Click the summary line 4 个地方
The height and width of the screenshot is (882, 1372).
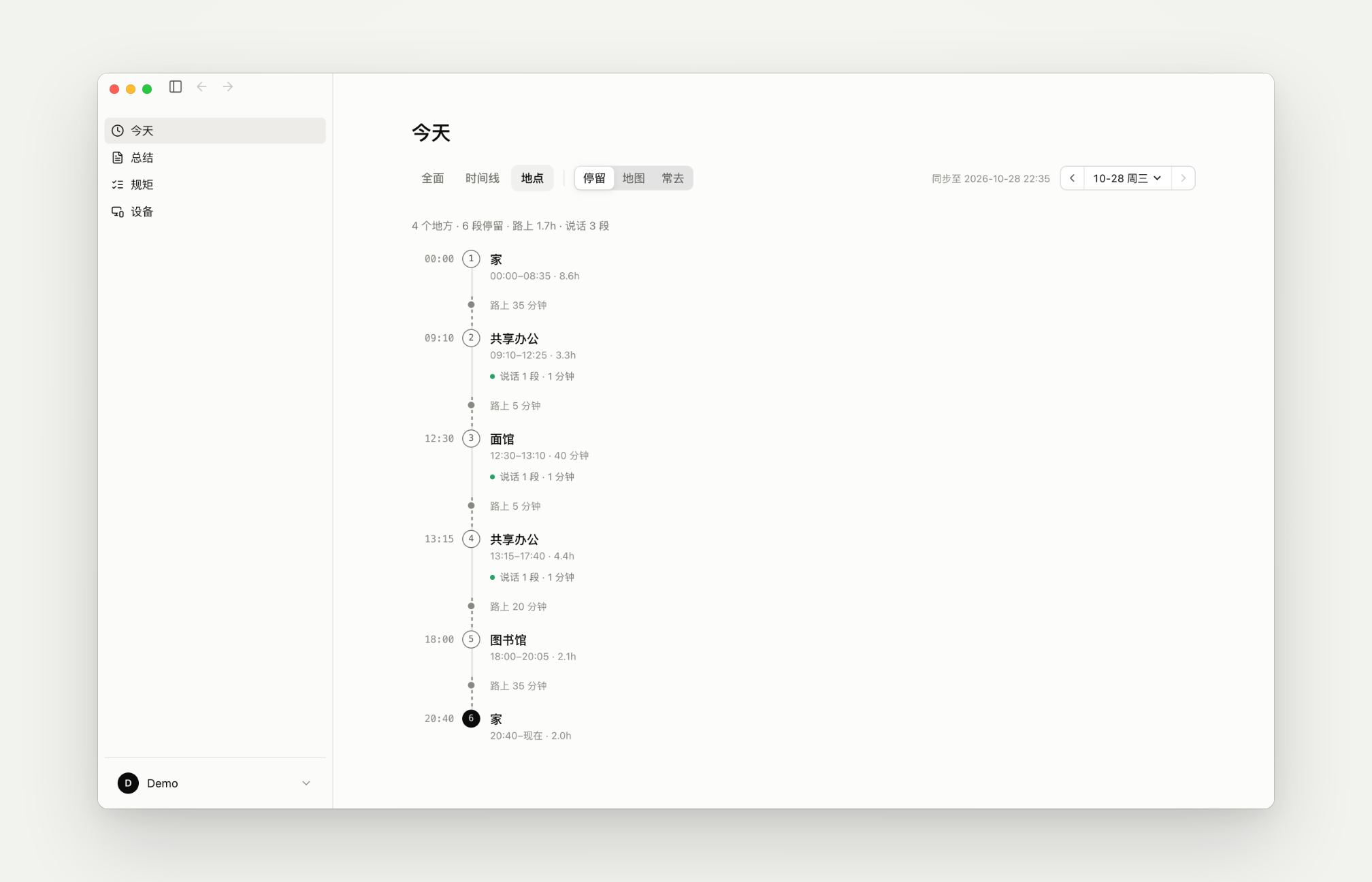[510, 226]
